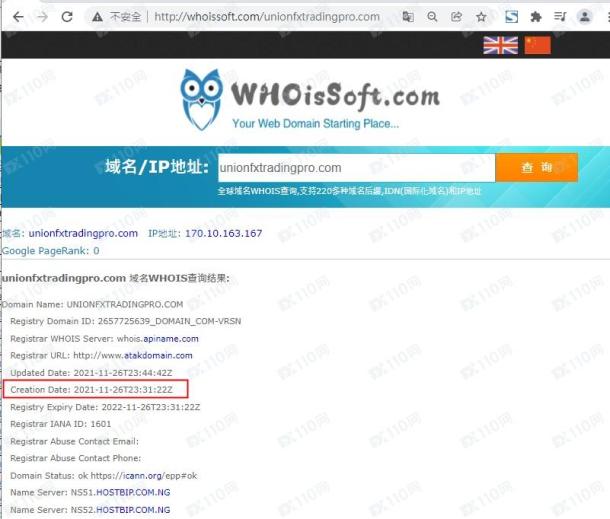
Task: Go back with the browser back arrow
Action: click(18, 17)
